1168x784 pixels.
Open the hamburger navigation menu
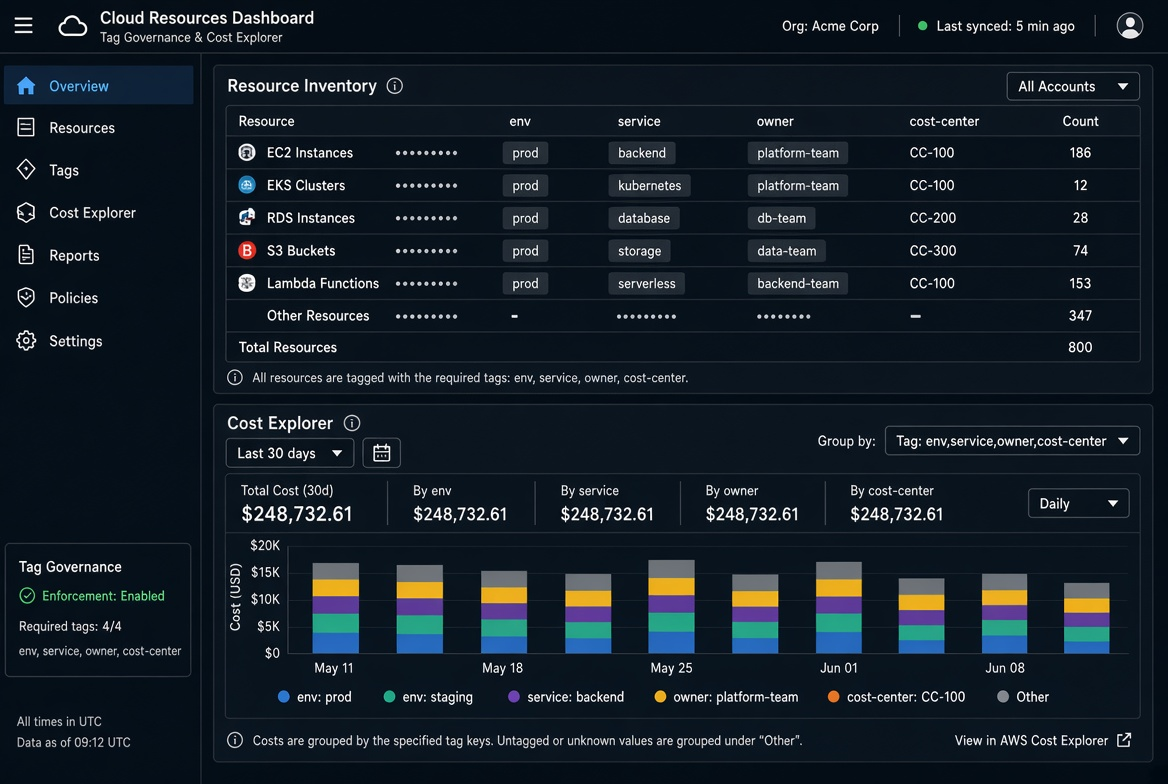[x=23, y=25]
